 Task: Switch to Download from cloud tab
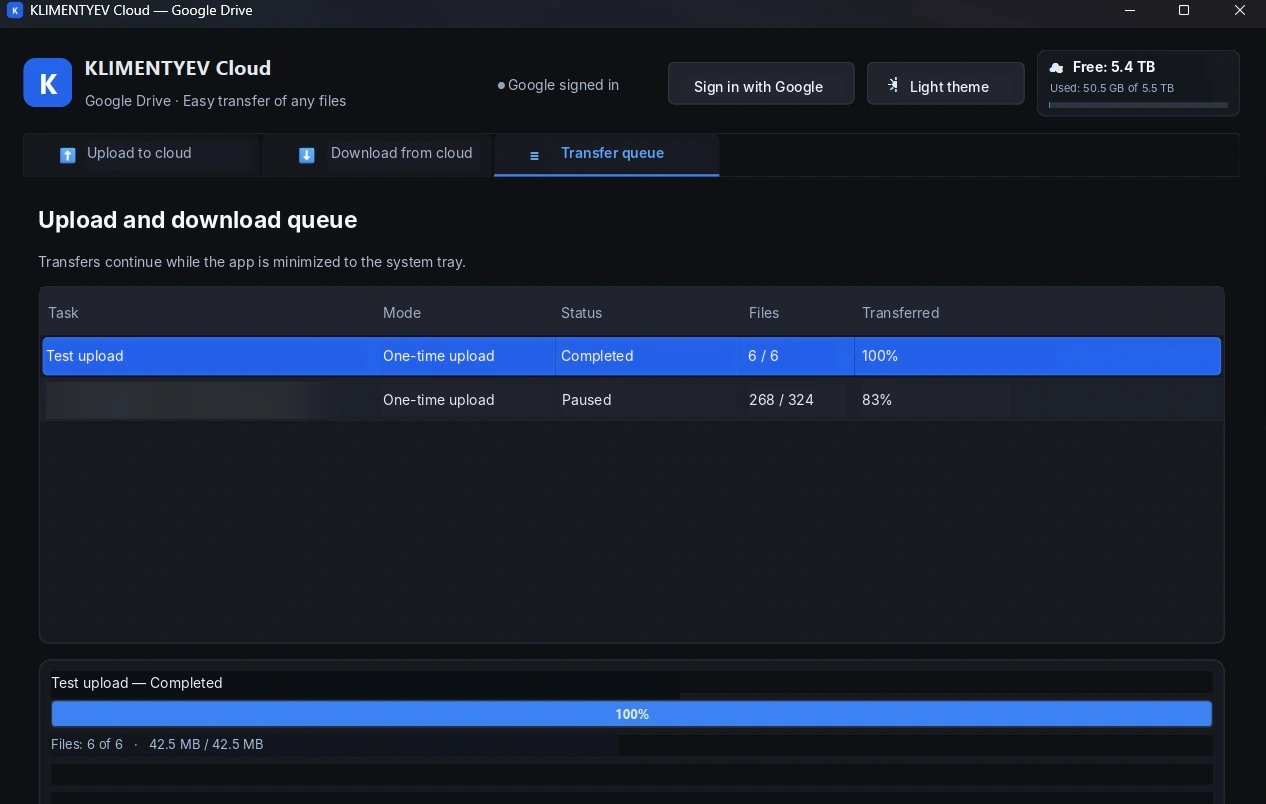pos(377,154)
